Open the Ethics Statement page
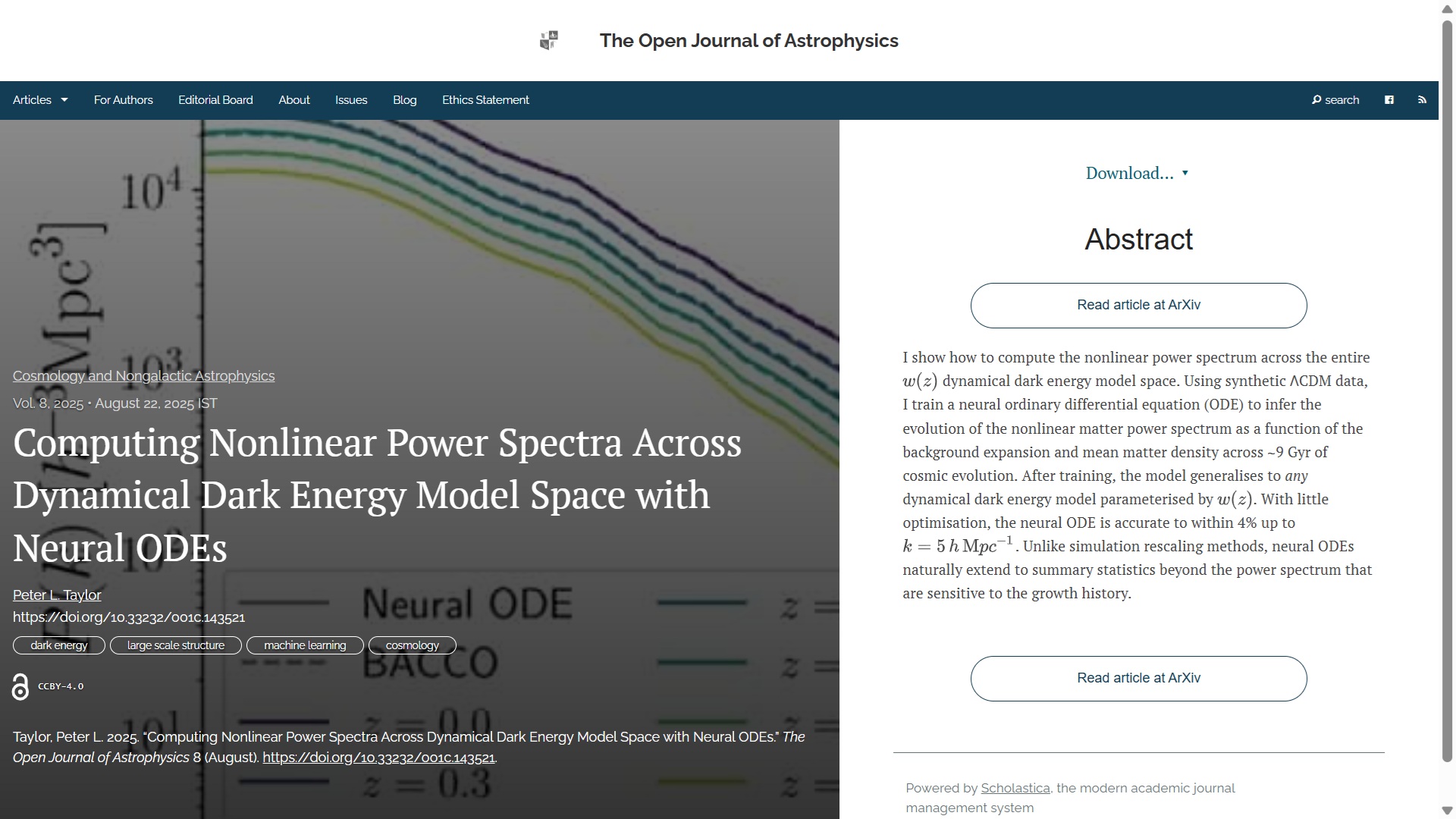Screen dimensions: 1456x819 pyautogui.click(x=485, y=100)
